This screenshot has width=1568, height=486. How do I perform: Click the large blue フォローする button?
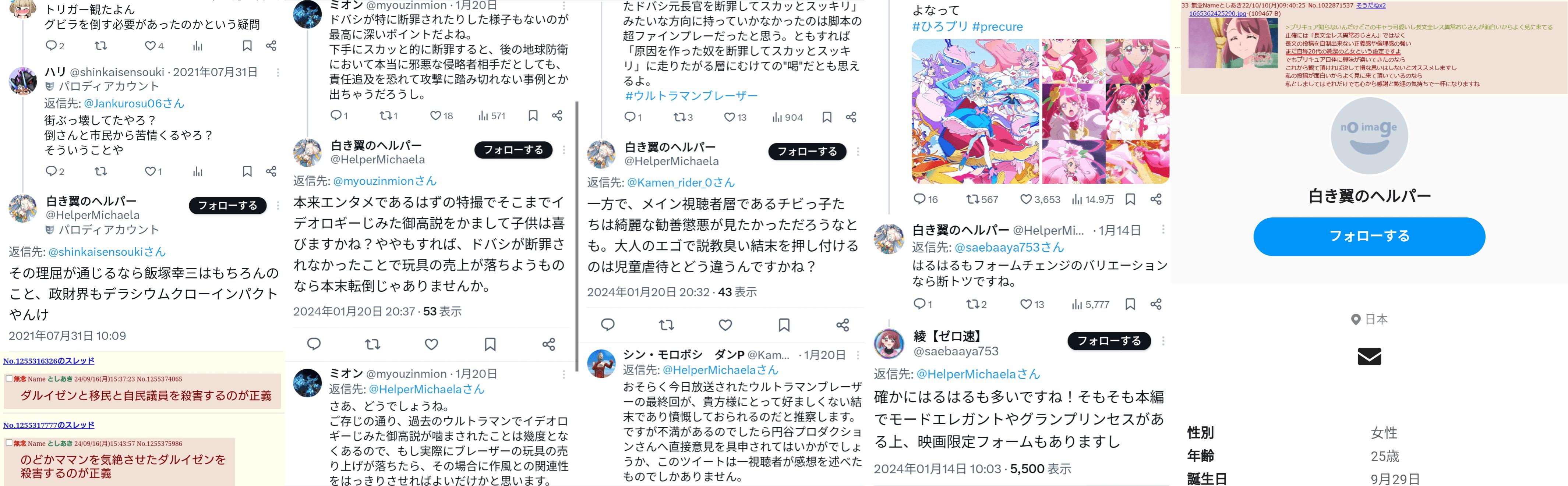(1369, 236)
